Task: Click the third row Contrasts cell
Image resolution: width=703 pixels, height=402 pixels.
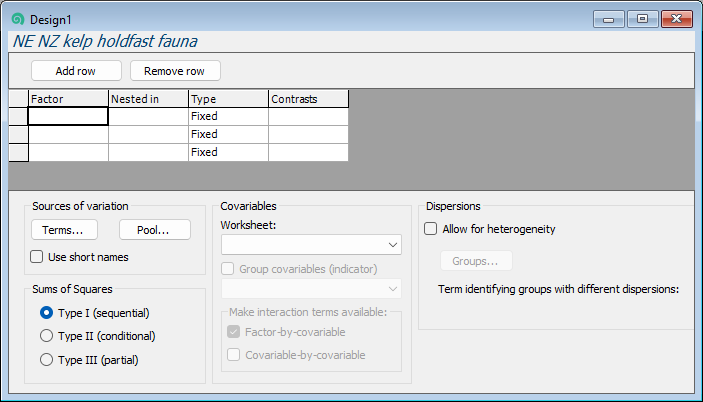Action: tap(308, 152)
